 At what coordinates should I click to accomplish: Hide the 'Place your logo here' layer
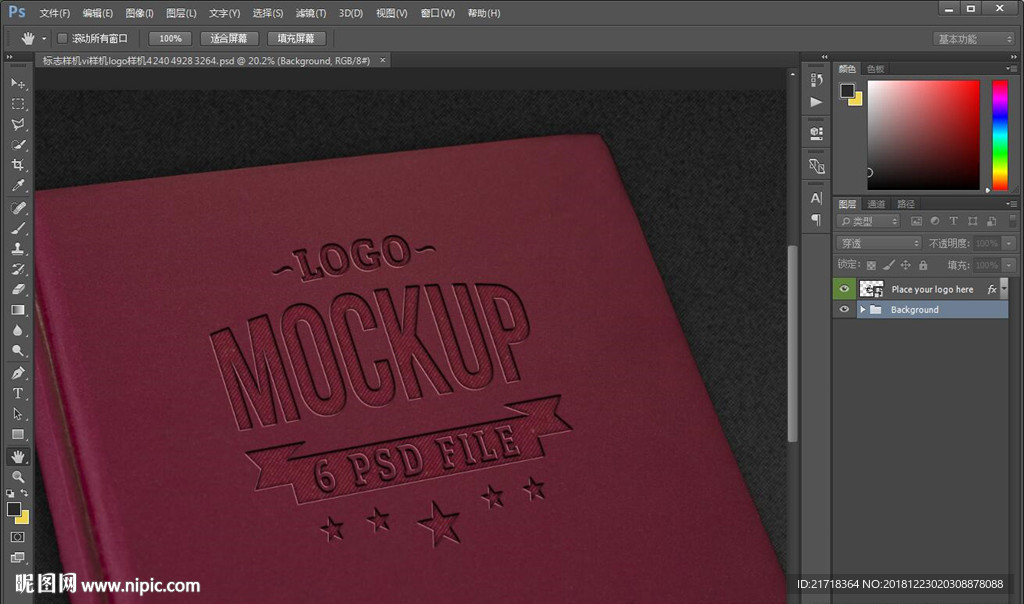tap(845, 289)
